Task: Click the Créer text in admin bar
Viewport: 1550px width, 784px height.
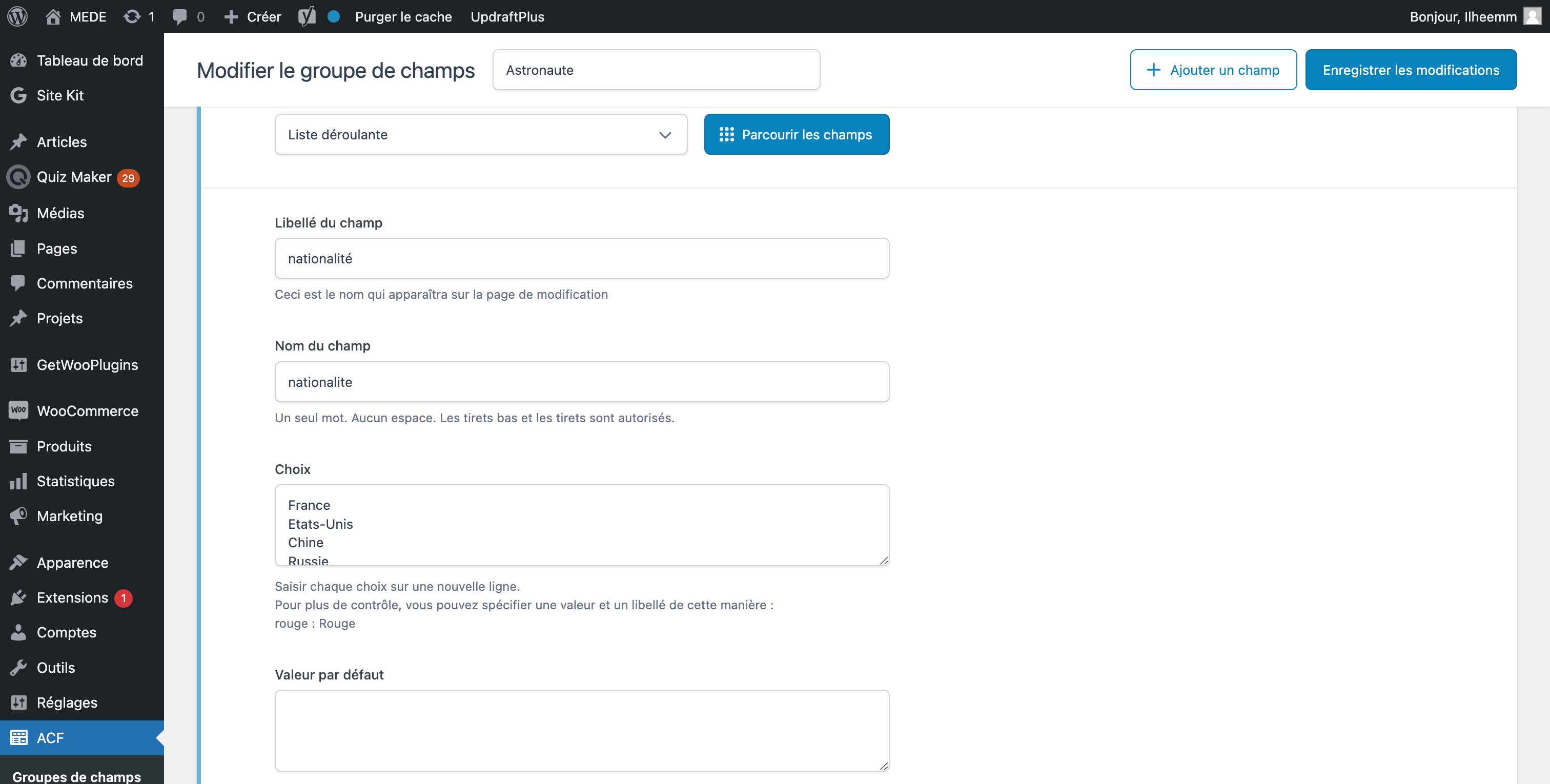Action: pyautogui.click(x=263, y=17)
